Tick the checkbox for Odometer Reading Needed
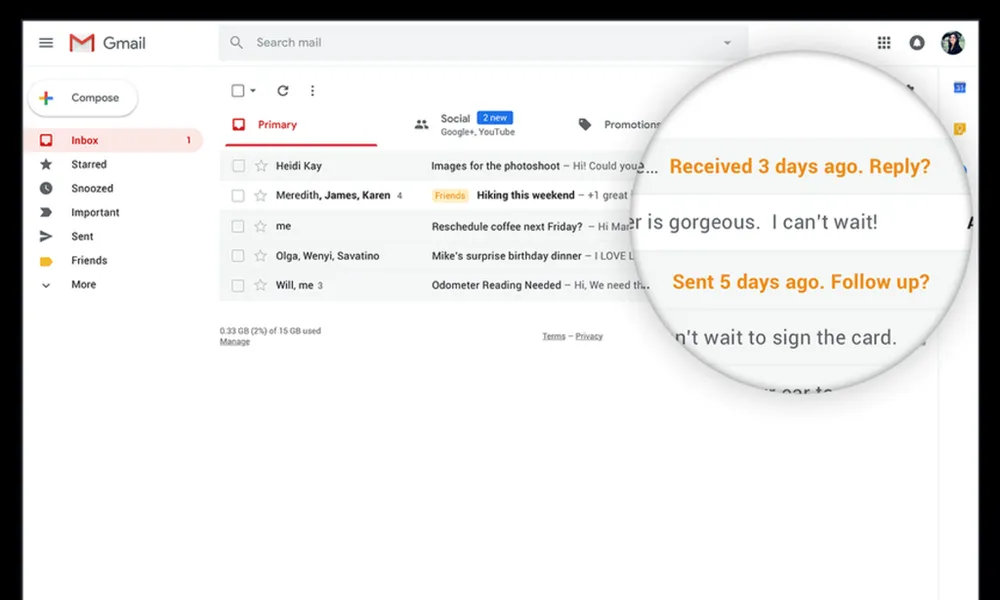Image resolution: width=1000 pixels, height=600 pixels. point(238,285)
